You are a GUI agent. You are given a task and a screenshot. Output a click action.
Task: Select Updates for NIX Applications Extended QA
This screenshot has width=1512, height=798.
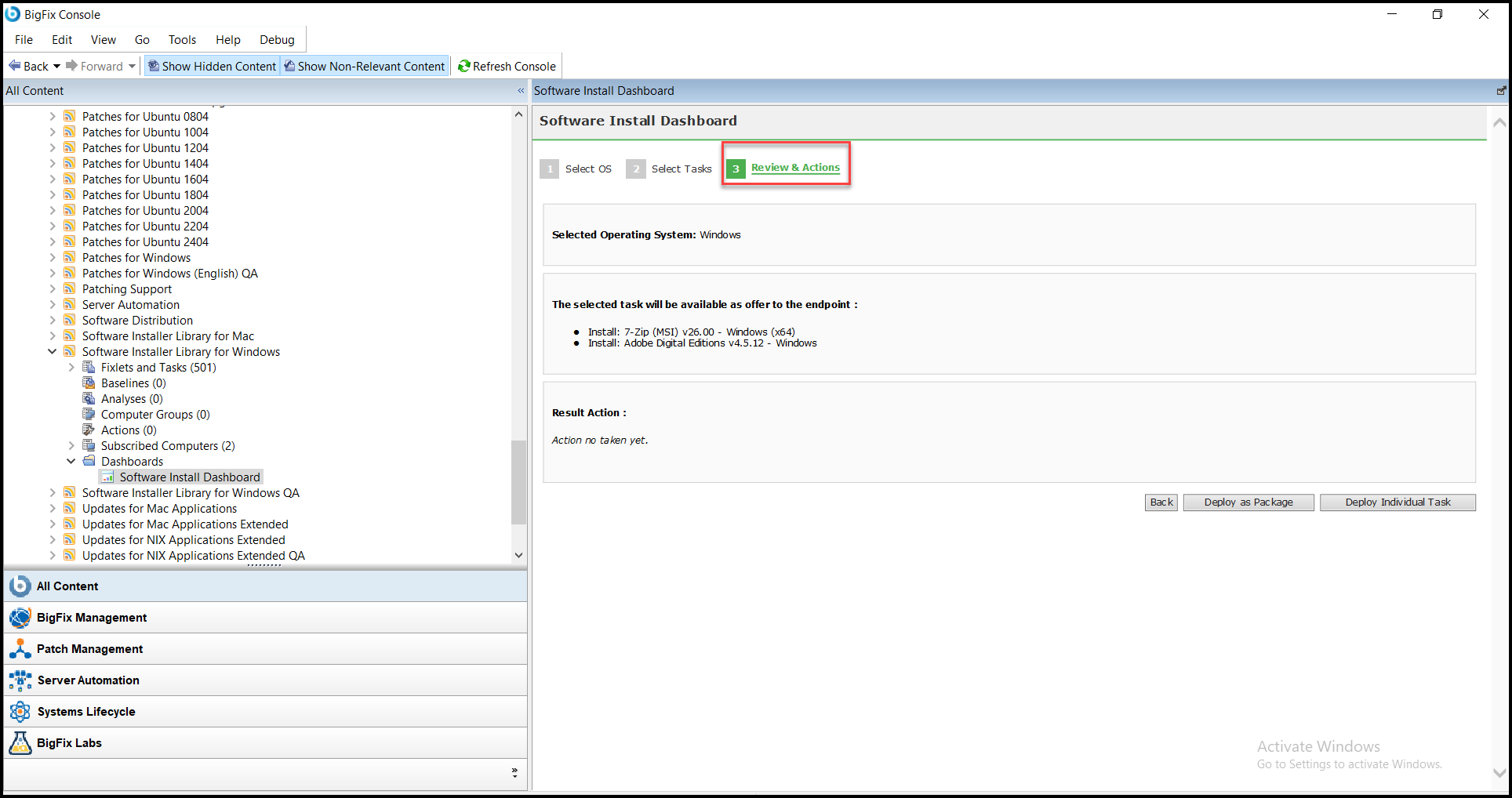194,555
